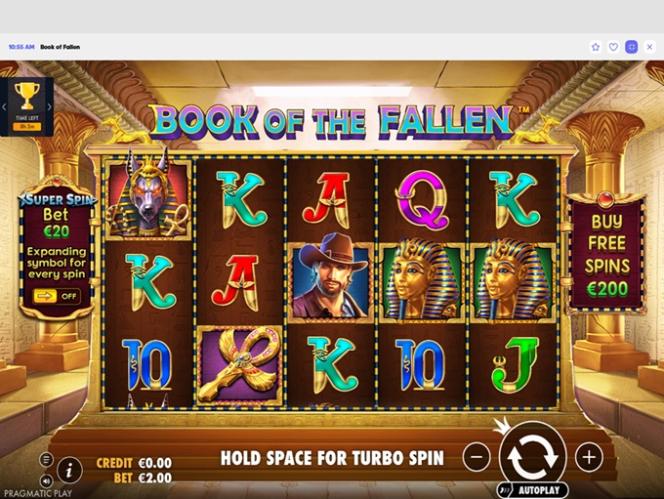Click the explorer cowboy symbol on reel three
Image resolution: width=664 pixels, height=499 pixels.
[x=331, y=281]
